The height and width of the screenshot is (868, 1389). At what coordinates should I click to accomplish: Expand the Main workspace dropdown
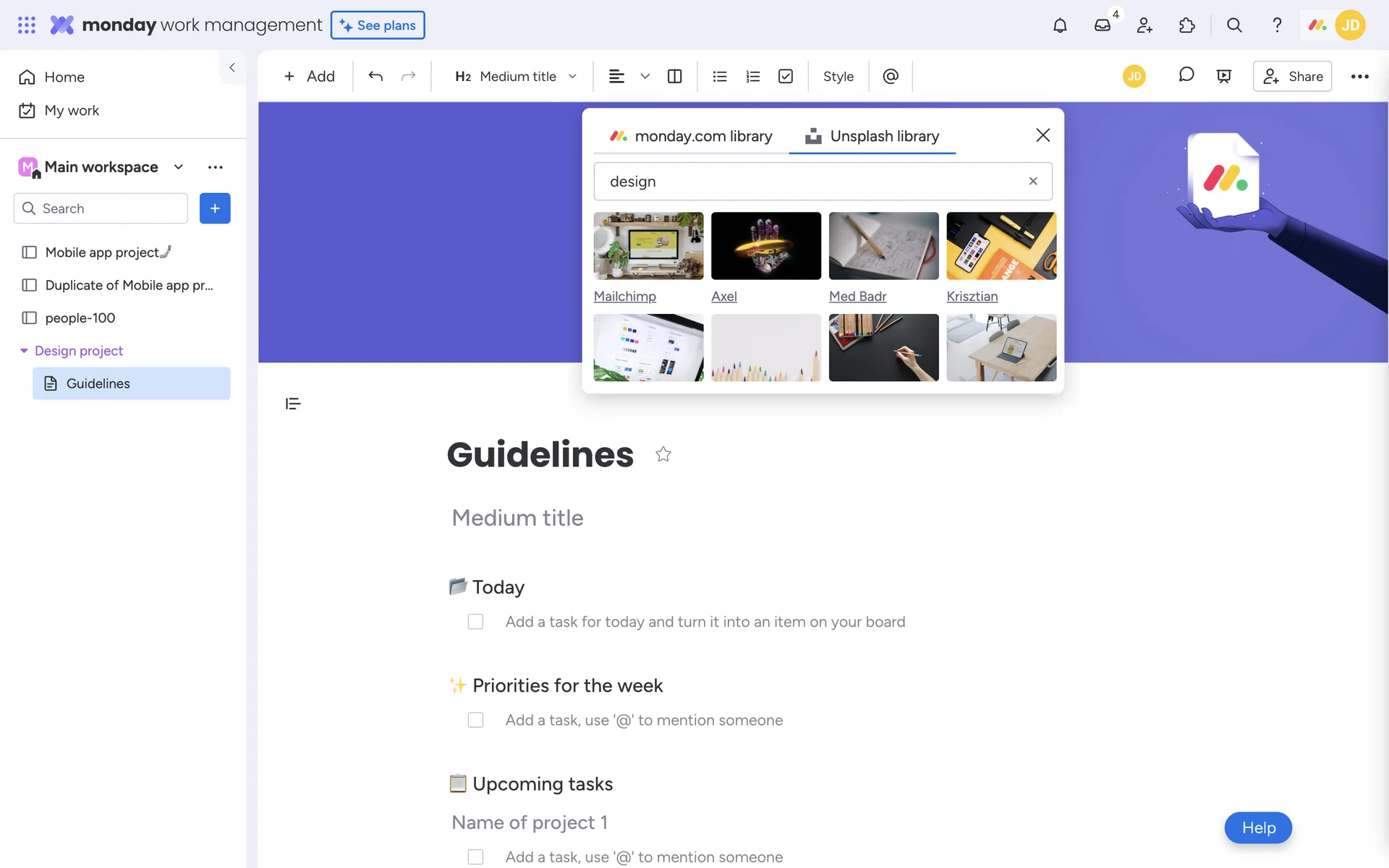click(x=179, y=167)
